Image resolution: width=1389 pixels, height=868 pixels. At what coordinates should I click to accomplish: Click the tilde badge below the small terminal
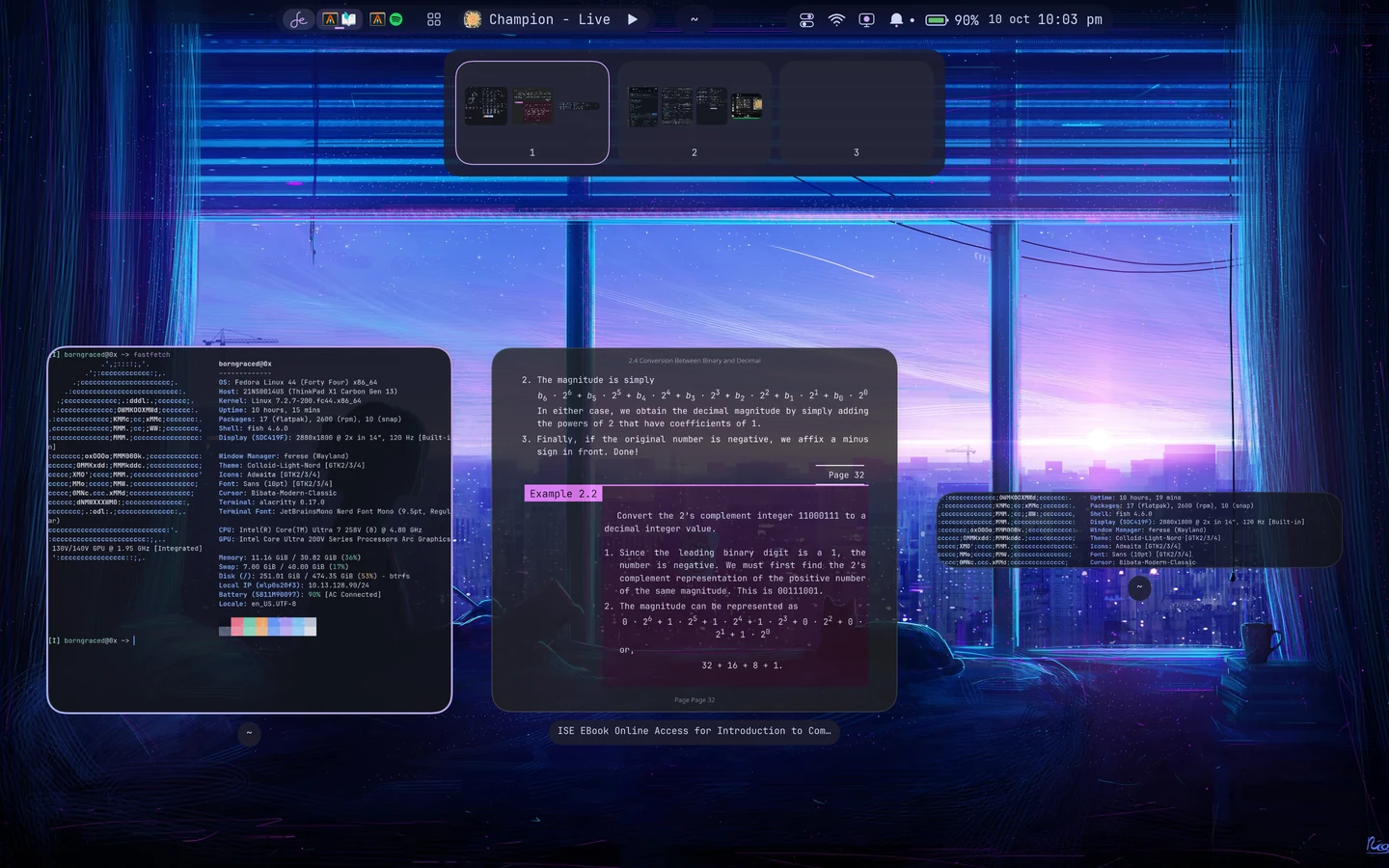tap(1139, 586)
